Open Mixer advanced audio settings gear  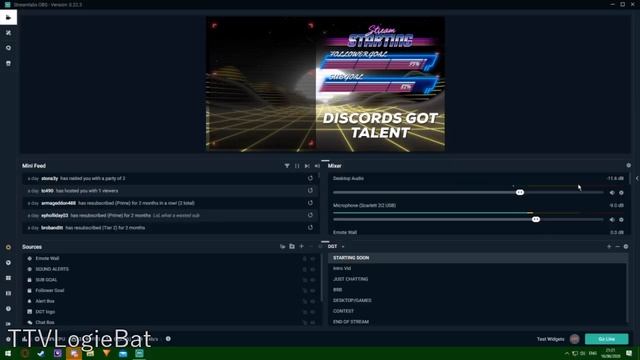click(x=629, y=165)
